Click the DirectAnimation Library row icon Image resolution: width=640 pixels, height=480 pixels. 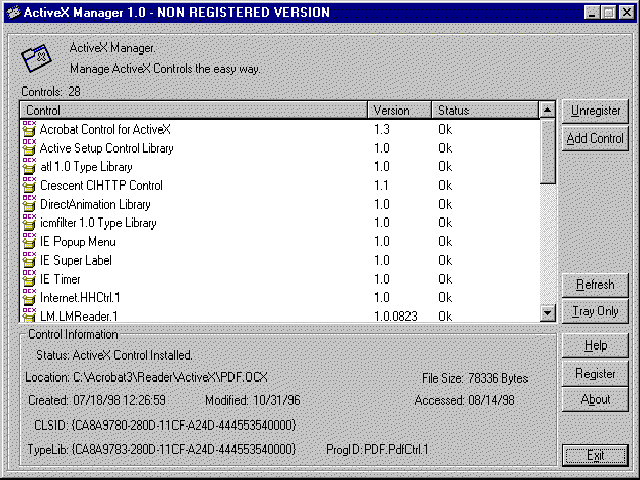click(28, 204)
